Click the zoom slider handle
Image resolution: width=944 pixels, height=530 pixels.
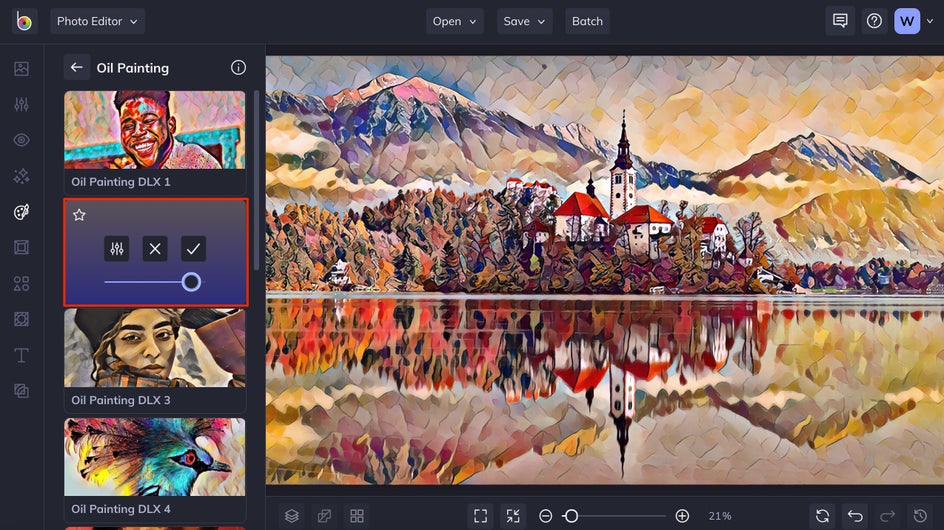pos(571,516)
